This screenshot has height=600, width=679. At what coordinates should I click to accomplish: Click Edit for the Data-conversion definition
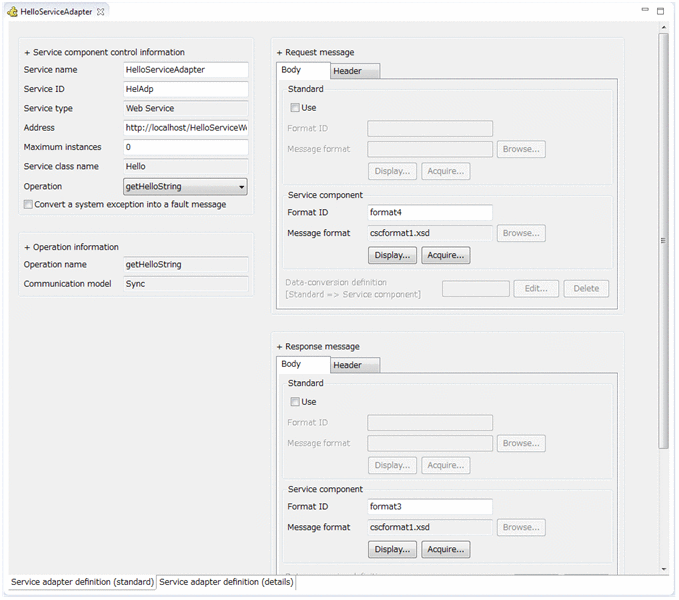tap(536, 289)
